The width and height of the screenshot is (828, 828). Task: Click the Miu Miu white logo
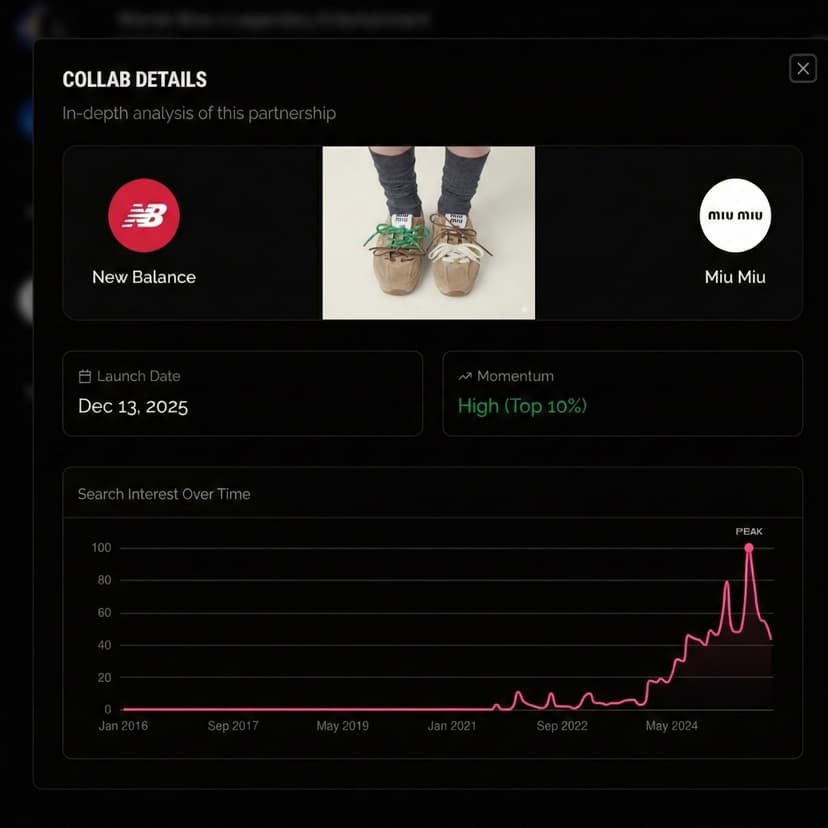point(735,215)
